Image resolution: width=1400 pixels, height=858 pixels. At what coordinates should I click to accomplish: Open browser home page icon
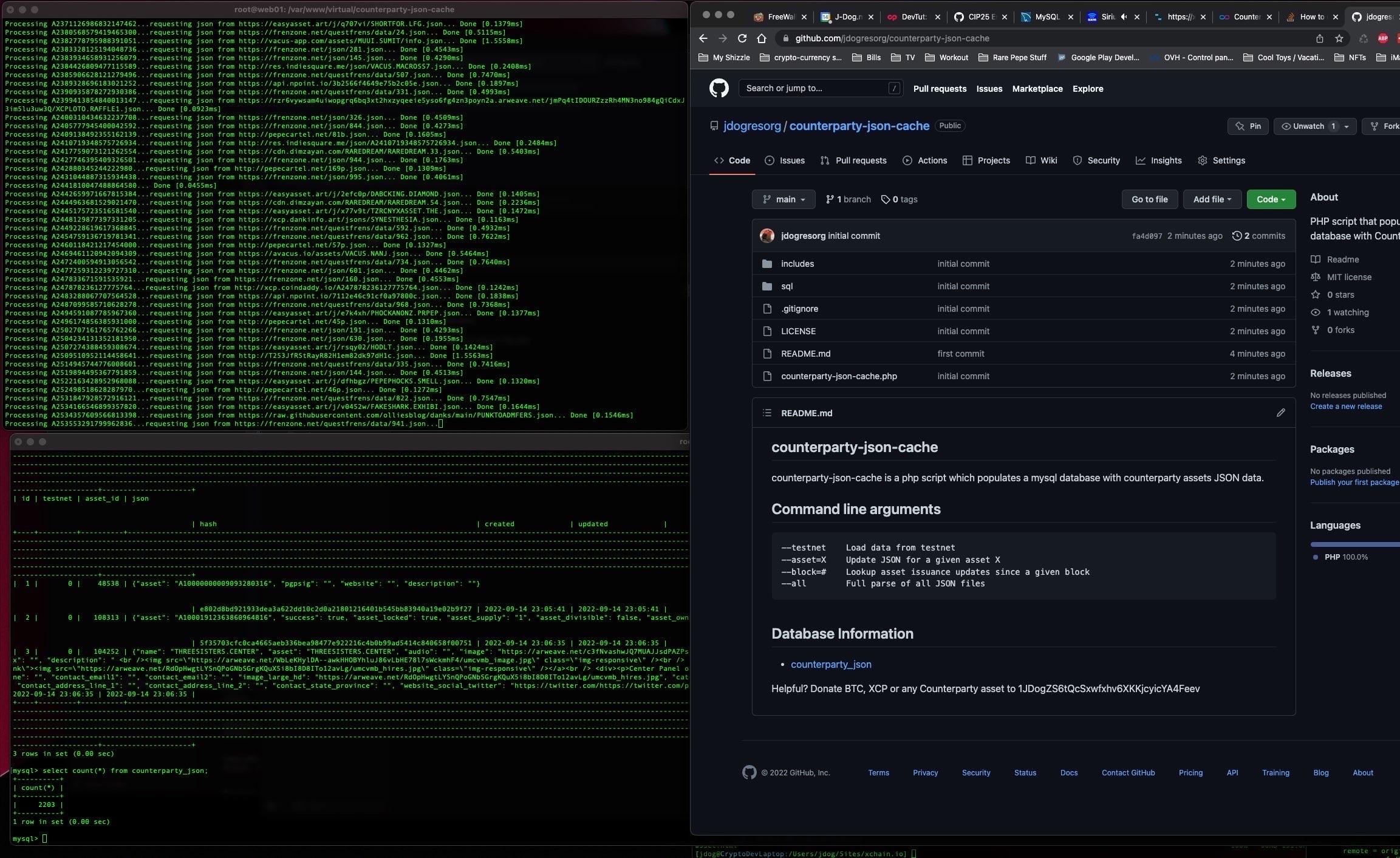click(762, 38)
